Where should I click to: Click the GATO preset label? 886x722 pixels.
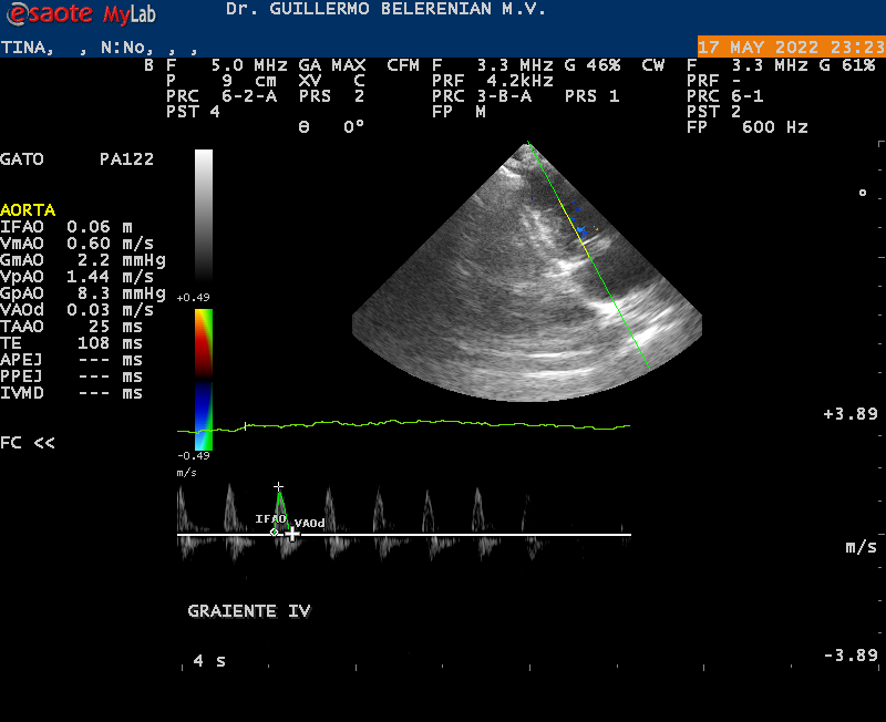pos(22,159)
